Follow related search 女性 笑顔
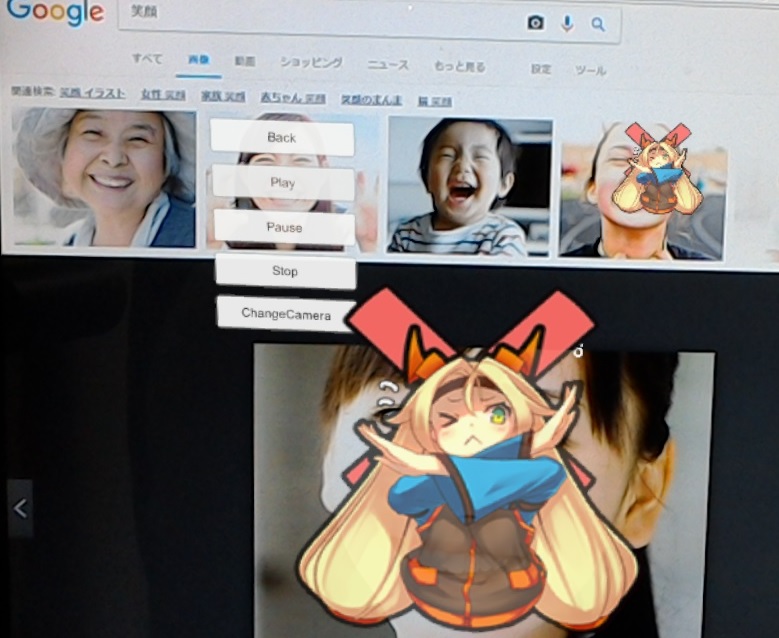The width and height of the screenshot is (779, 638). click(x=163, y=94)
